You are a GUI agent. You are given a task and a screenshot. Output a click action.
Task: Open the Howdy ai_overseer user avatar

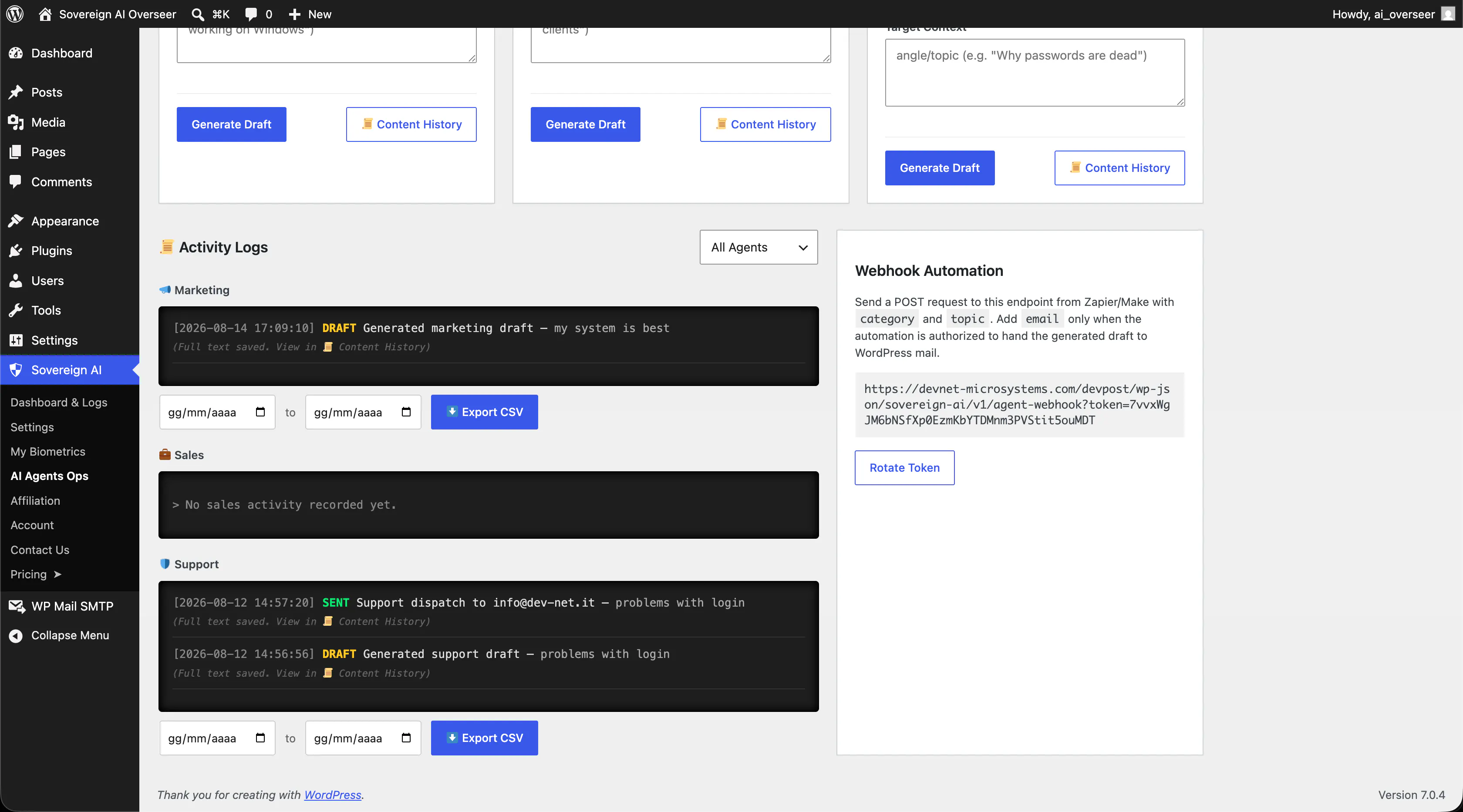pyautogui.click(x=1448, y=14)
